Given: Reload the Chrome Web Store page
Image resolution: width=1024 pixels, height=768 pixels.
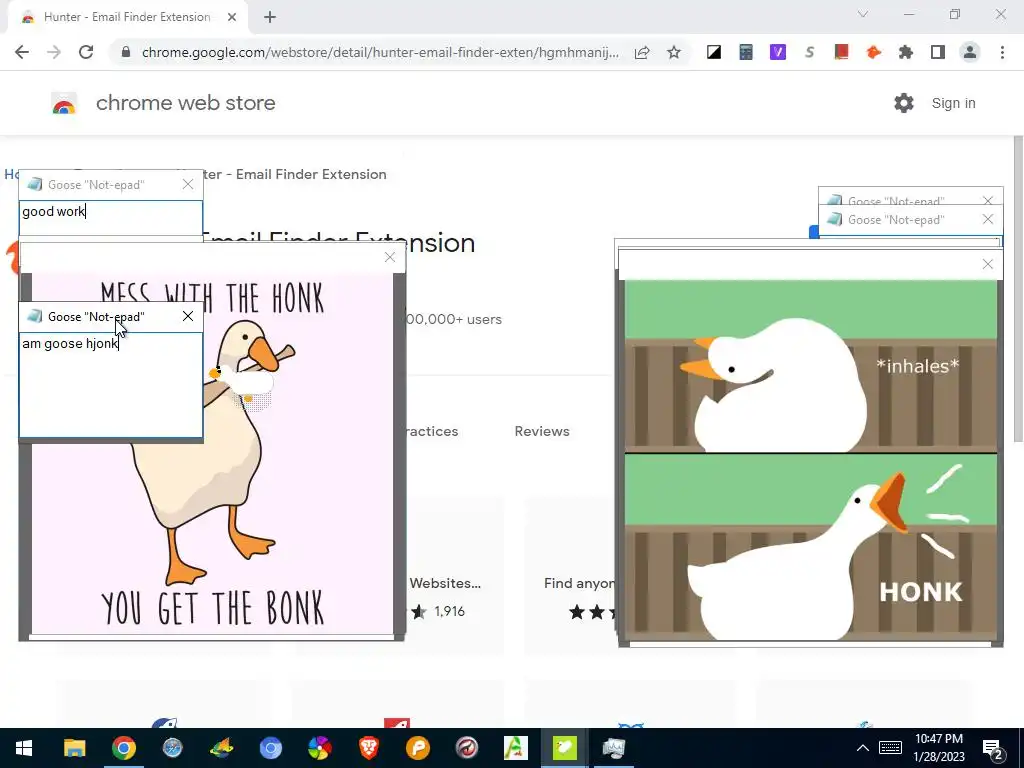Looking at the screenshot, I should pos(86,52).
